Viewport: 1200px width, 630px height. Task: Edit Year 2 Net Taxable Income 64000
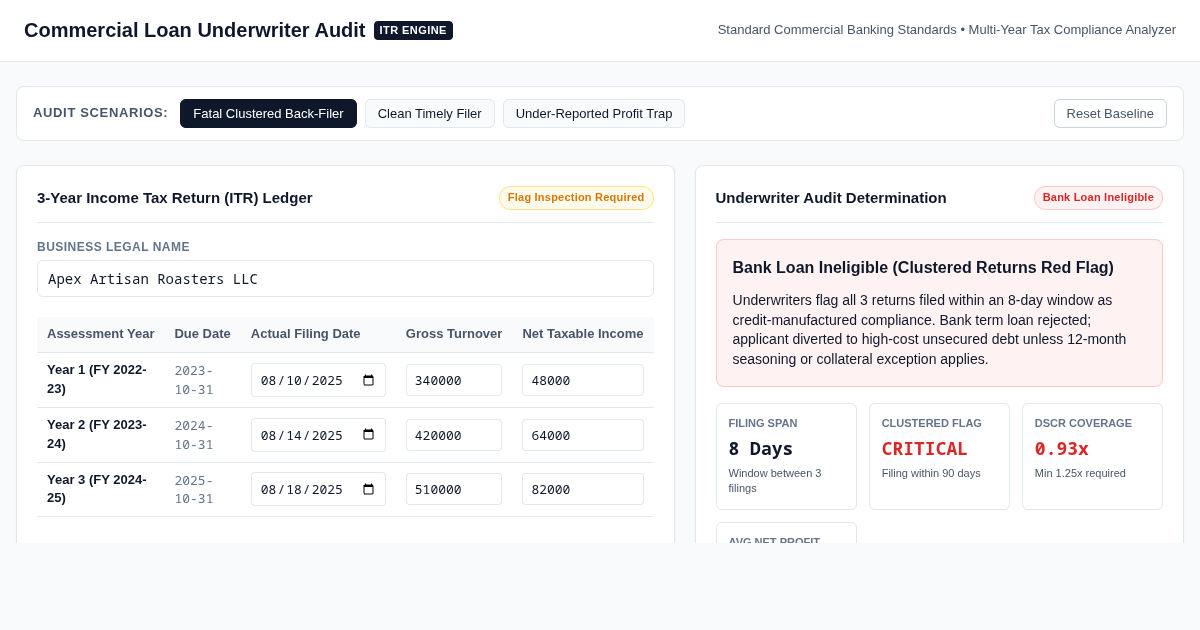click(x=583, y=435)
